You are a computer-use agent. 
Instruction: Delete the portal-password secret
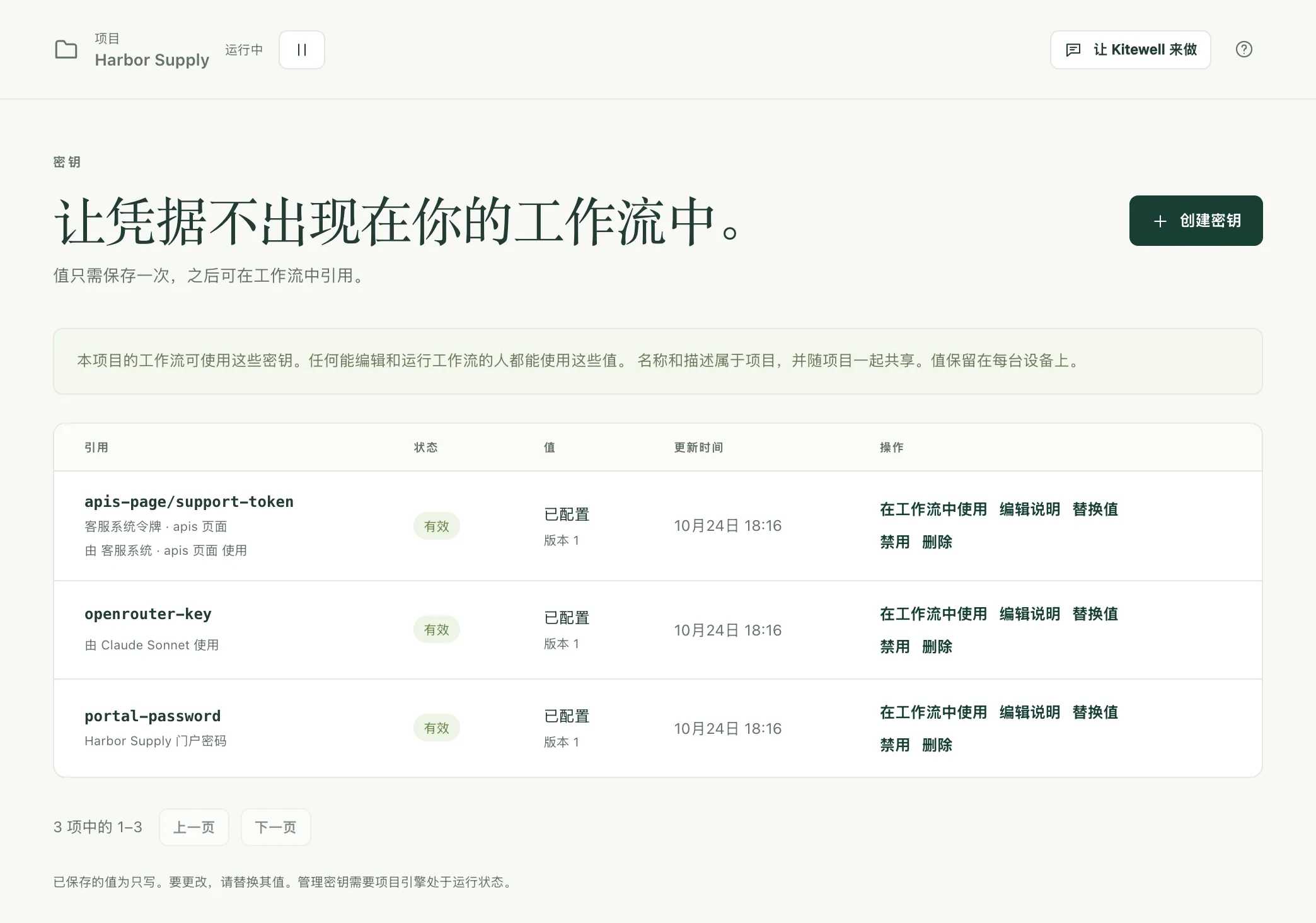coord(937,745)
